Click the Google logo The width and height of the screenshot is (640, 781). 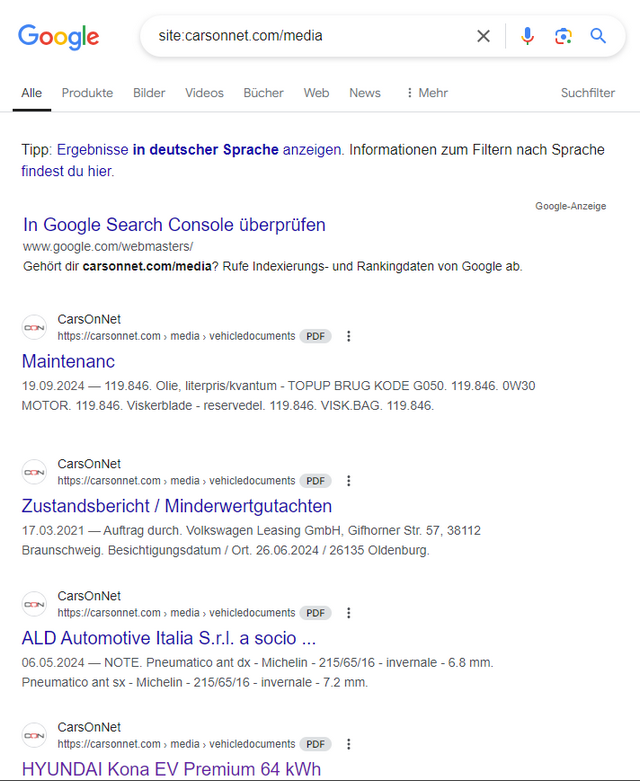(59, 37)
